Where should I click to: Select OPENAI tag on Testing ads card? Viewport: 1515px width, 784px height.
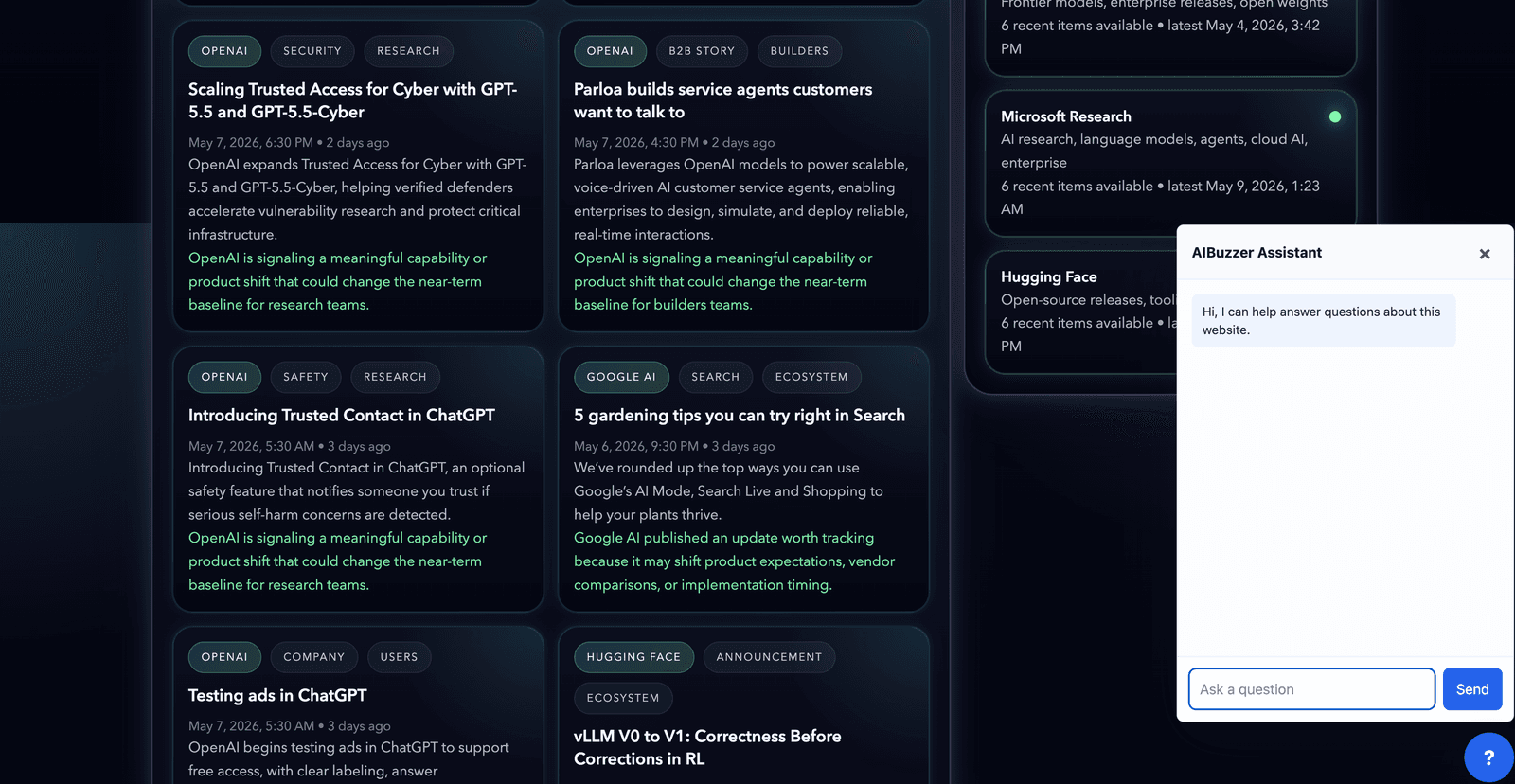pyautogui.click(x=224, y=657)
